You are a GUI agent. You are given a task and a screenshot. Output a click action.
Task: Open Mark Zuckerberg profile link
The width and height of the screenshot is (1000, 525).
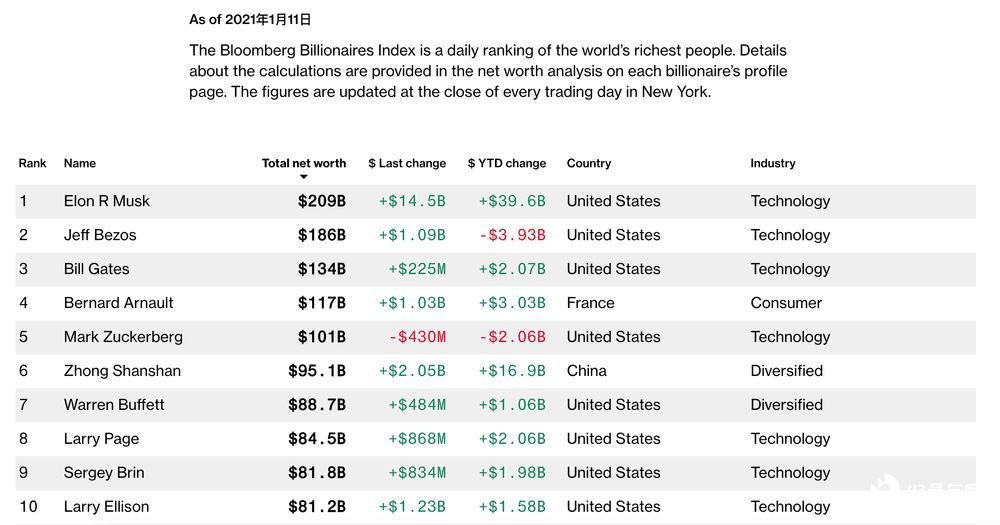[x=123, y=337]
